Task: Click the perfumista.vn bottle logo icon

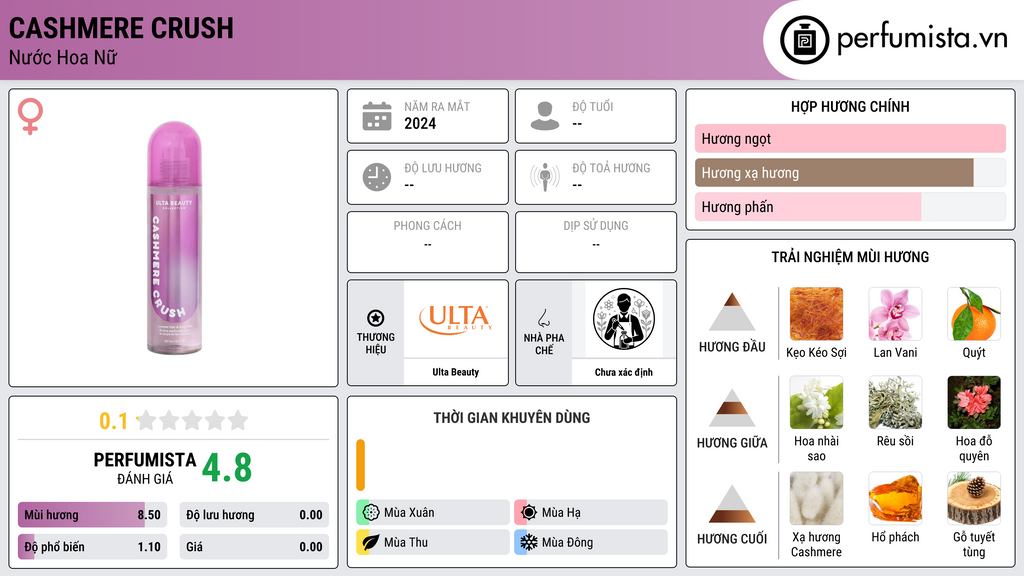Action: point(804,40)
